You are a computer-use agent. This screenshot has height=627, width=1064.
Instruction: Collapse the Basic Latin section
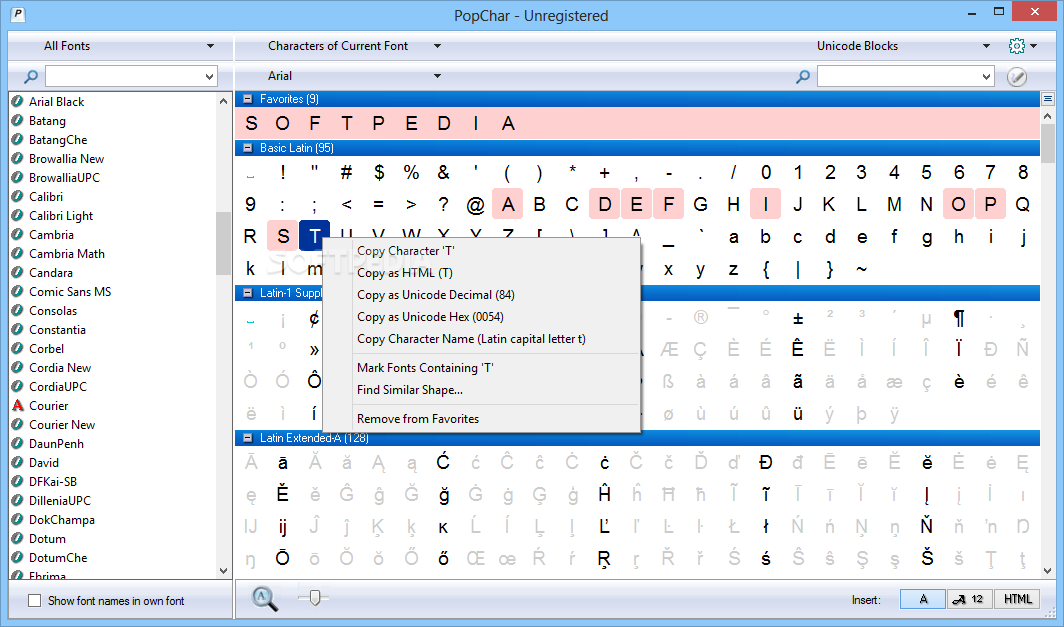(x=248, y=148)
